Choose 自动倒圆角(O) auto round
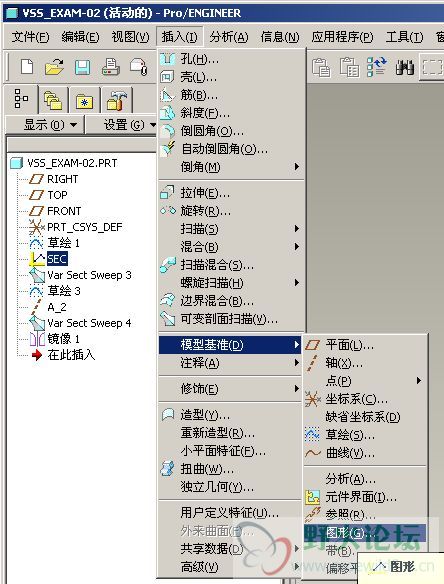 232,149
